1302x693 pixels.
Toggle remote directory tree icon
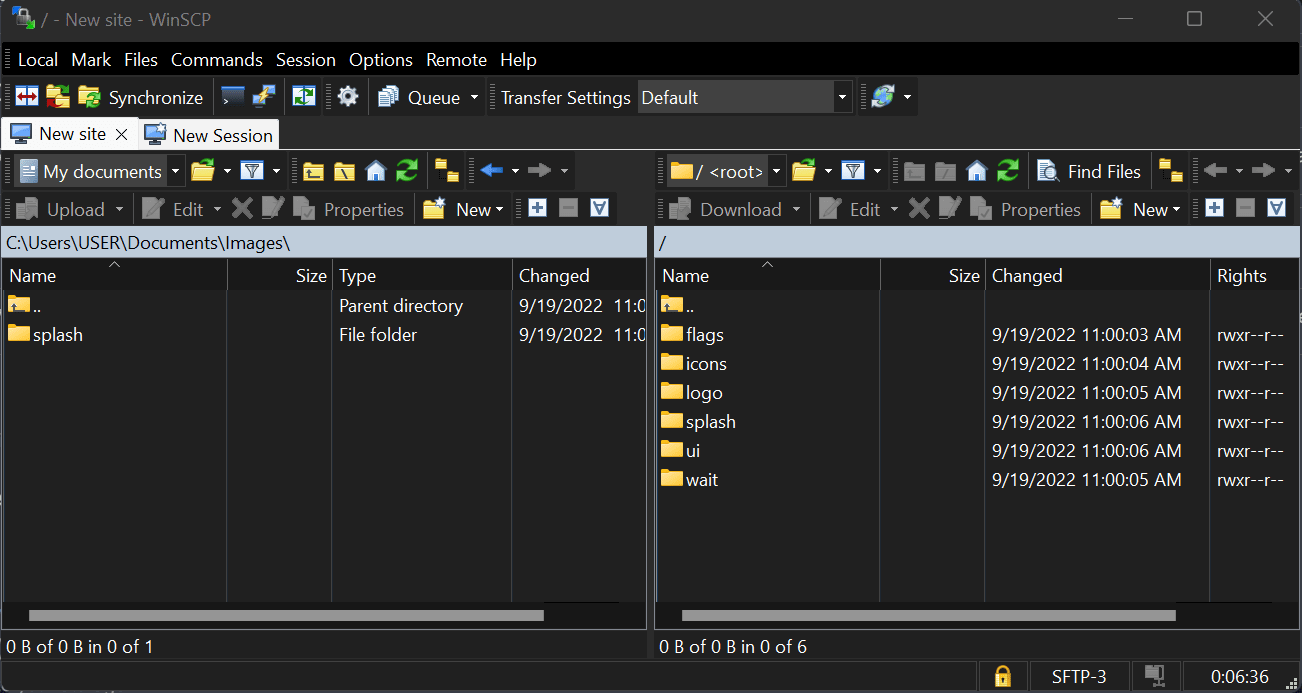[1171, 171]
